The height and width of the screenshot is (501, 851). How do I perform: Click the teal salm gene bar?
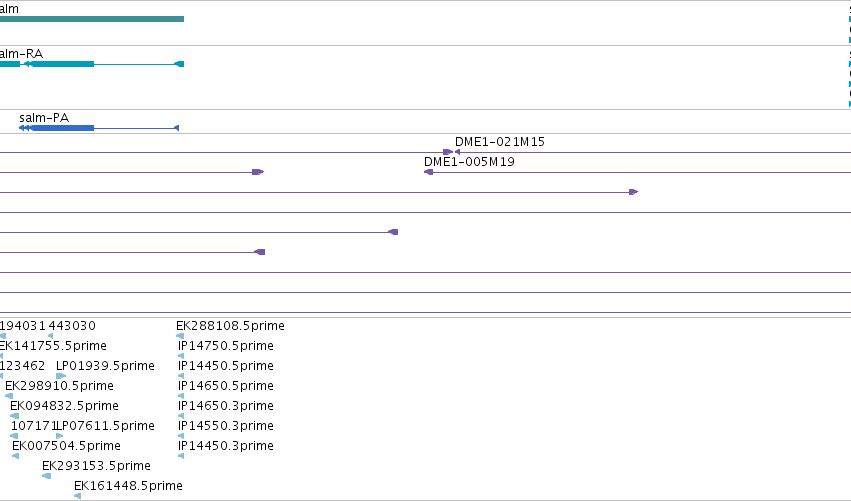92,19
